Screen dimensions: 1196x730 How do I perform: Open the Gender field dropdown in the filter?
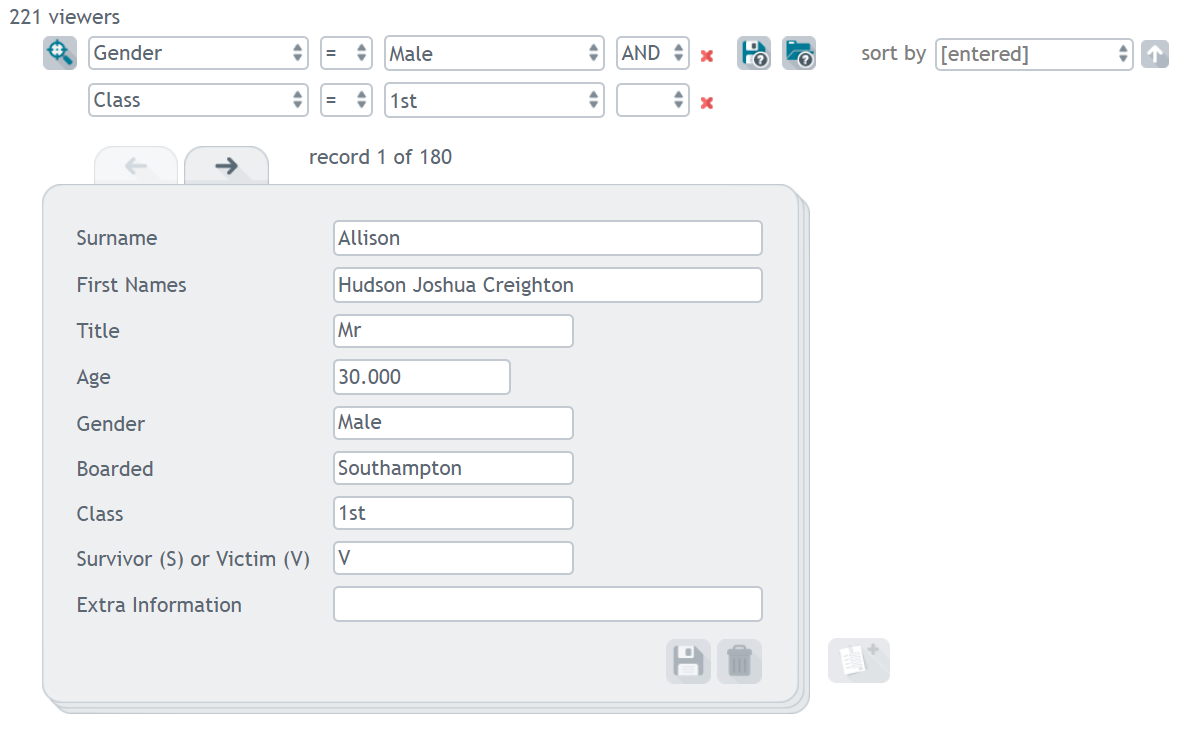198,53
